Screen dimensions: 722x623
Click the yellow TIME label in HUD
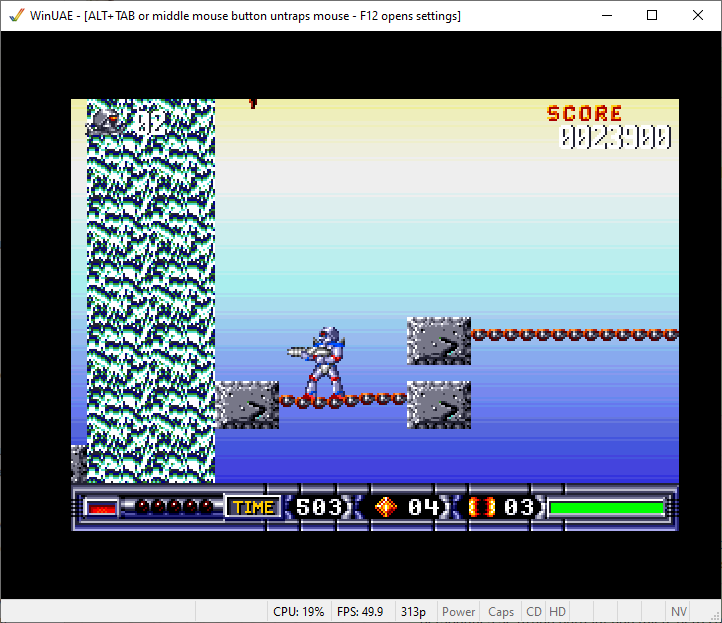(x=253, y=507)
